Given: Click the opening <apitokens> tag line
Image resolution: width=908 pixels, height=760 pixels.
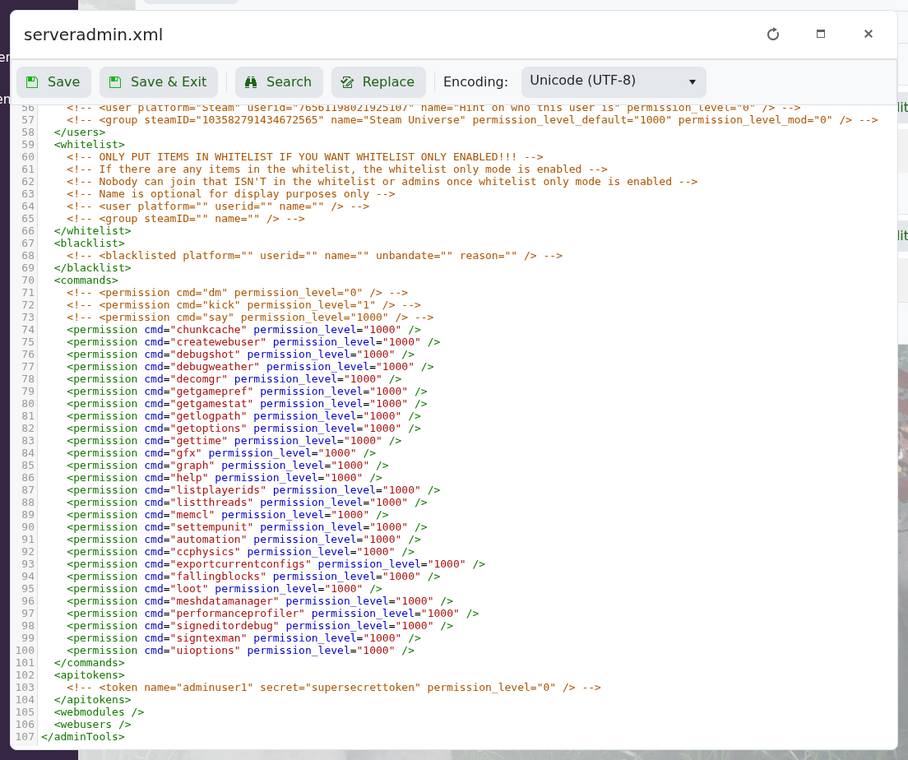Looking at the screenshot, I should tap(89, 675).
